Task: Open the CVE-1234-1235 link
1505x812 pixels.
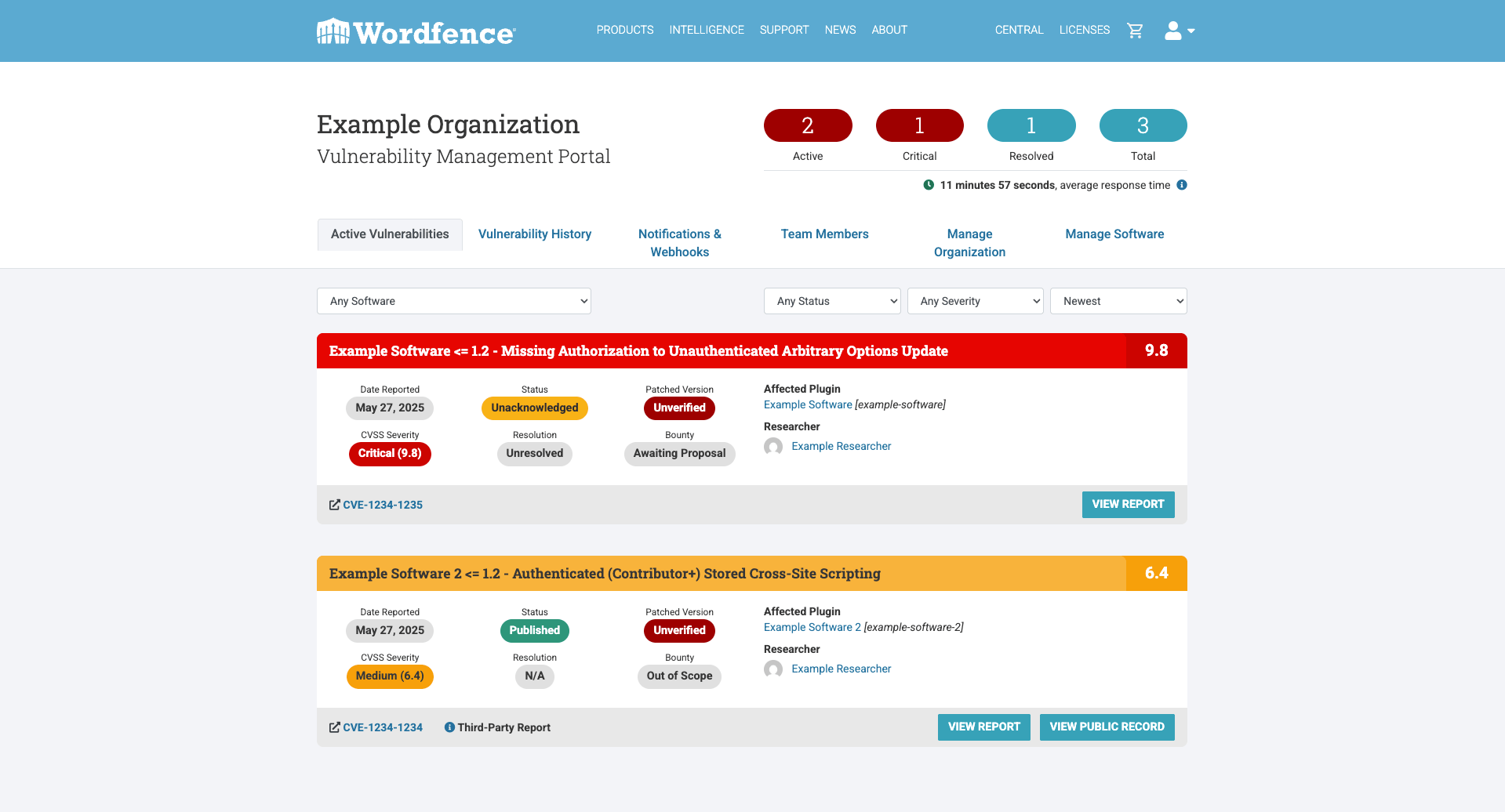Action: 382,505
